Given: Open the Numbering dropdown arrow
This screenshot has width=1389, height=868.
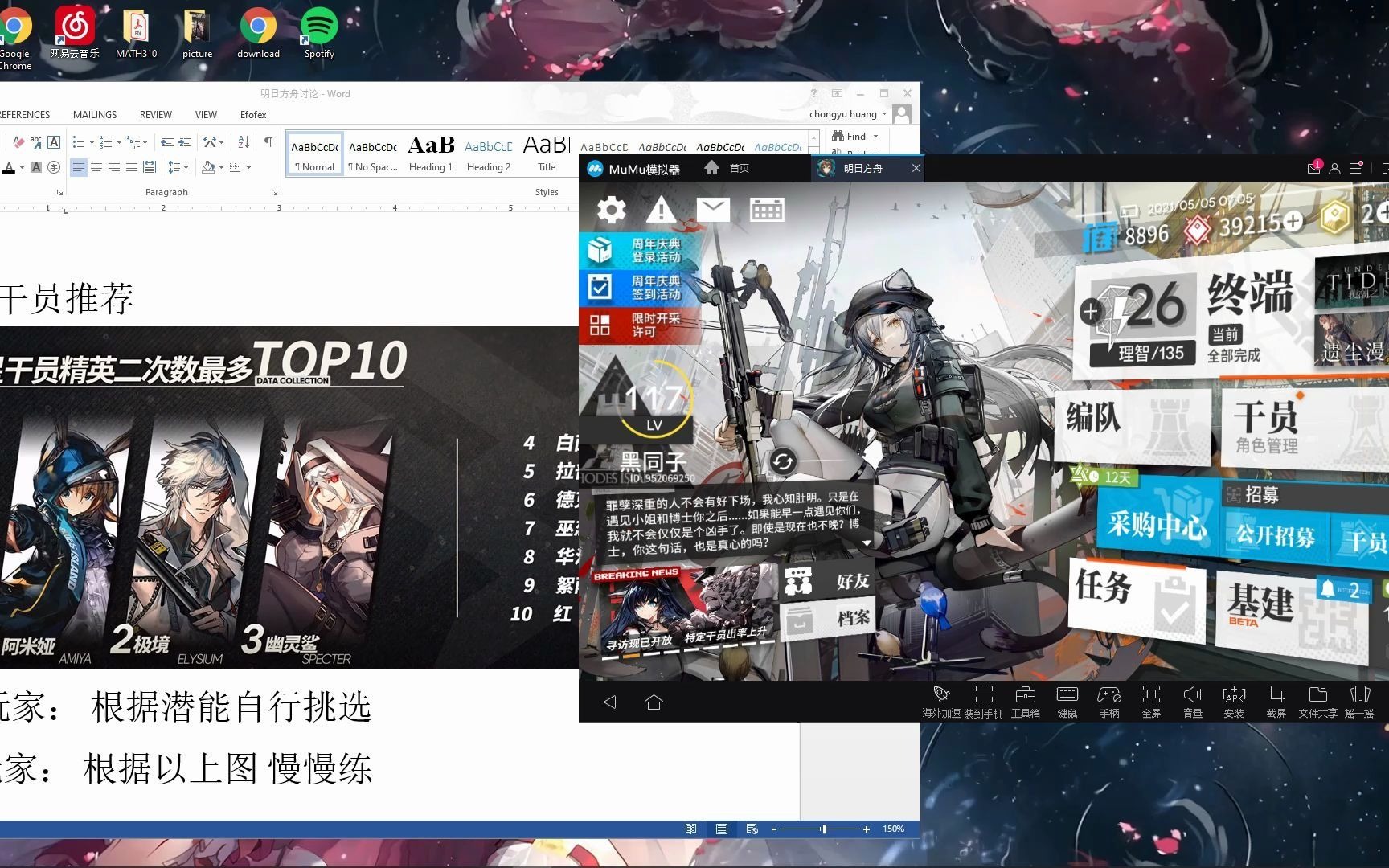Looking at the screenshot, I should coord(119,143).
